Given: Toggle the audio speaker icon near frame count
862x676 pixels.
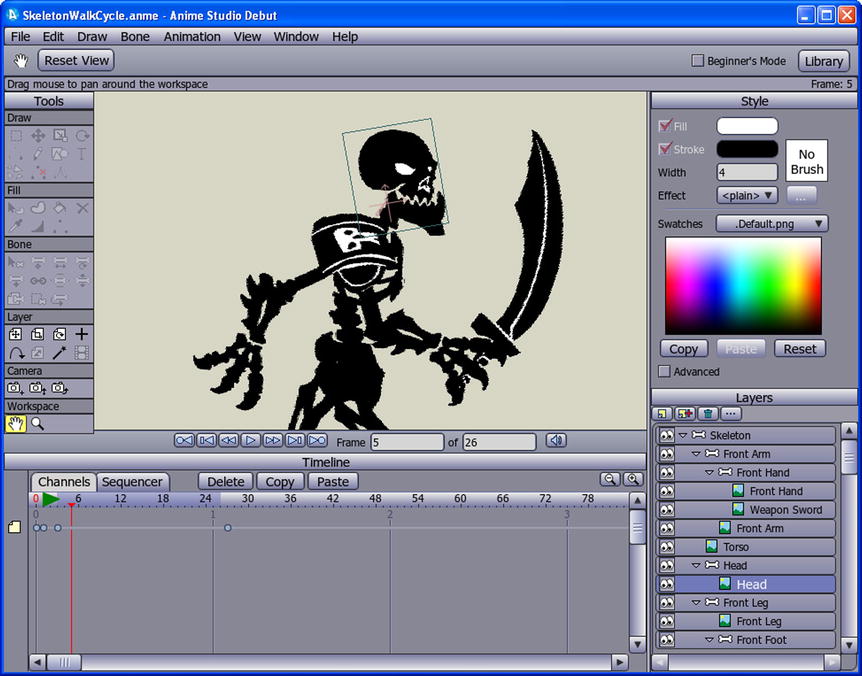Looking at the screenshot, I should 557,441.
